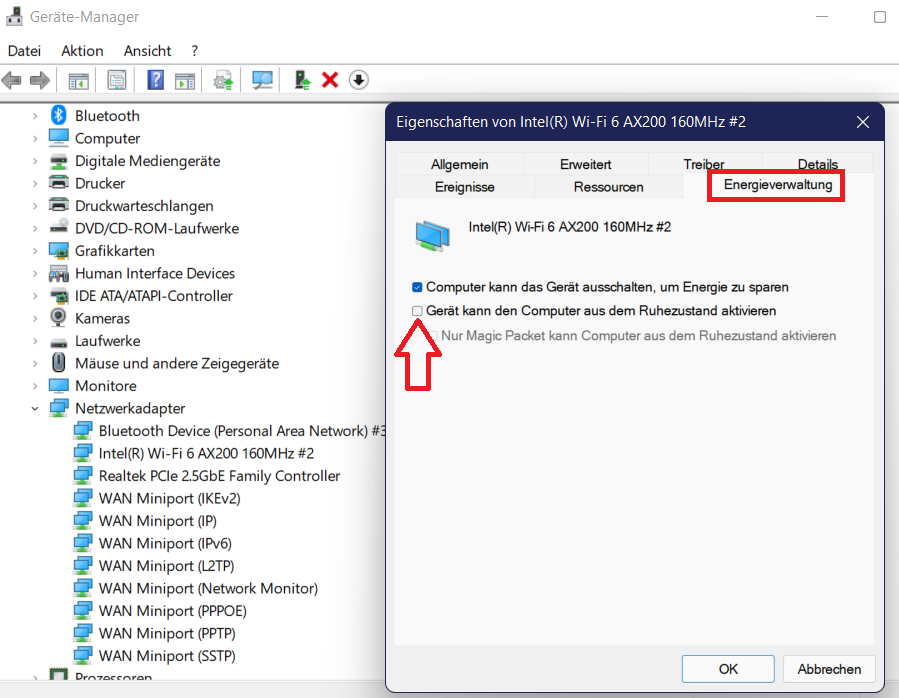The image size is (899, 698).
Task: Select the Energieverwaltung tab
Action: coord(777,185)
